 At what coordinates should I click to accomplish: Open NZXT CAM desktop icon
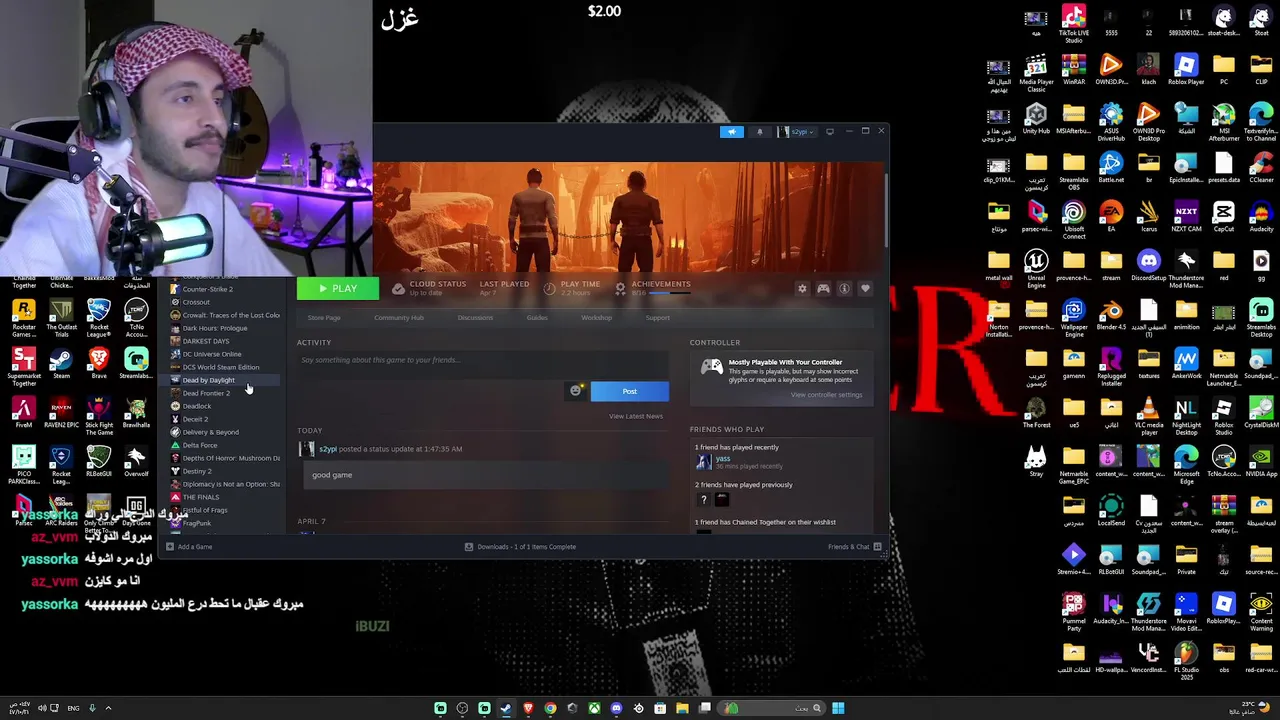[1186, 217]
